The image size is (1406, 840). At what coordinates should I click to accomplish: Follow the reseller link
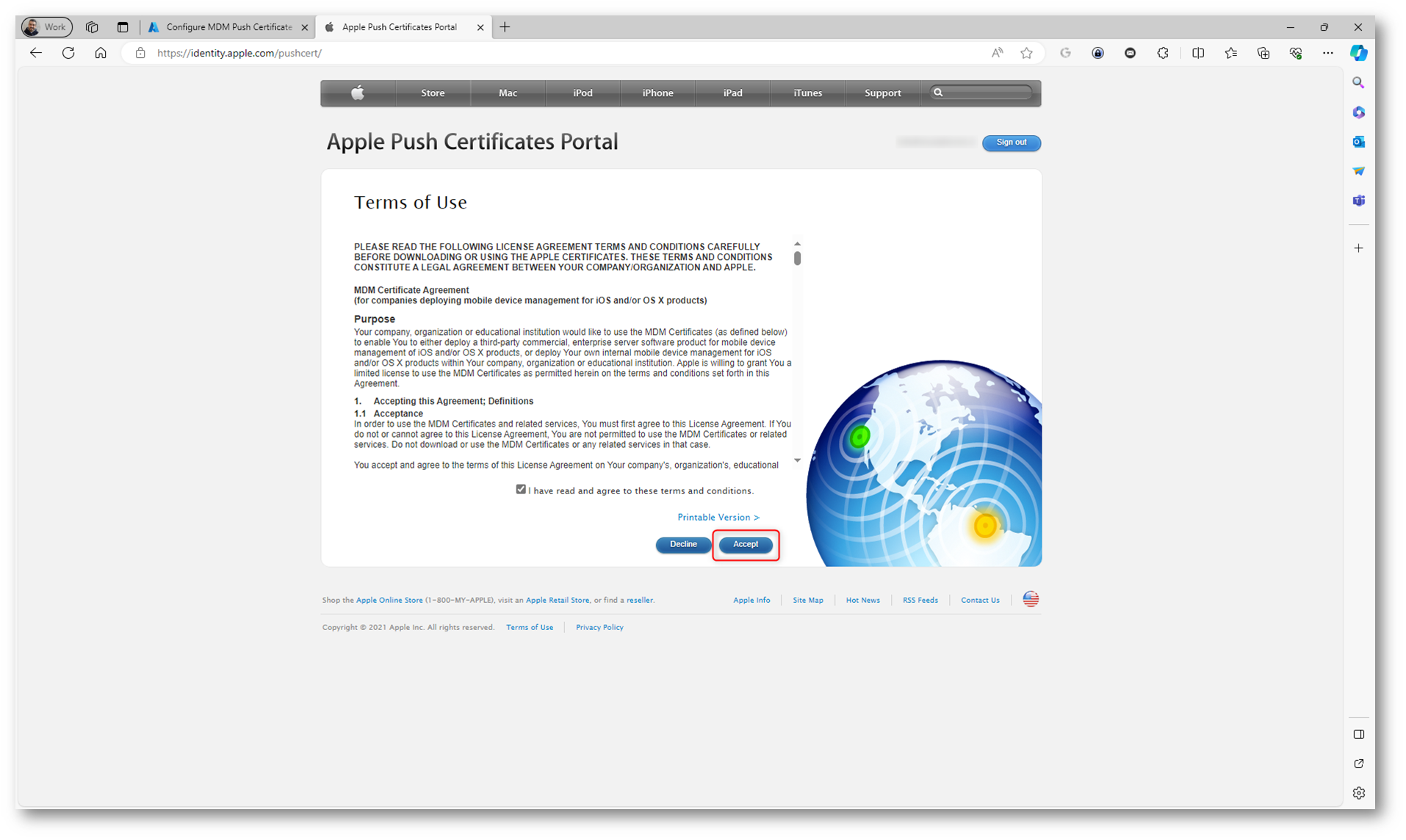(x=639, y=601)
